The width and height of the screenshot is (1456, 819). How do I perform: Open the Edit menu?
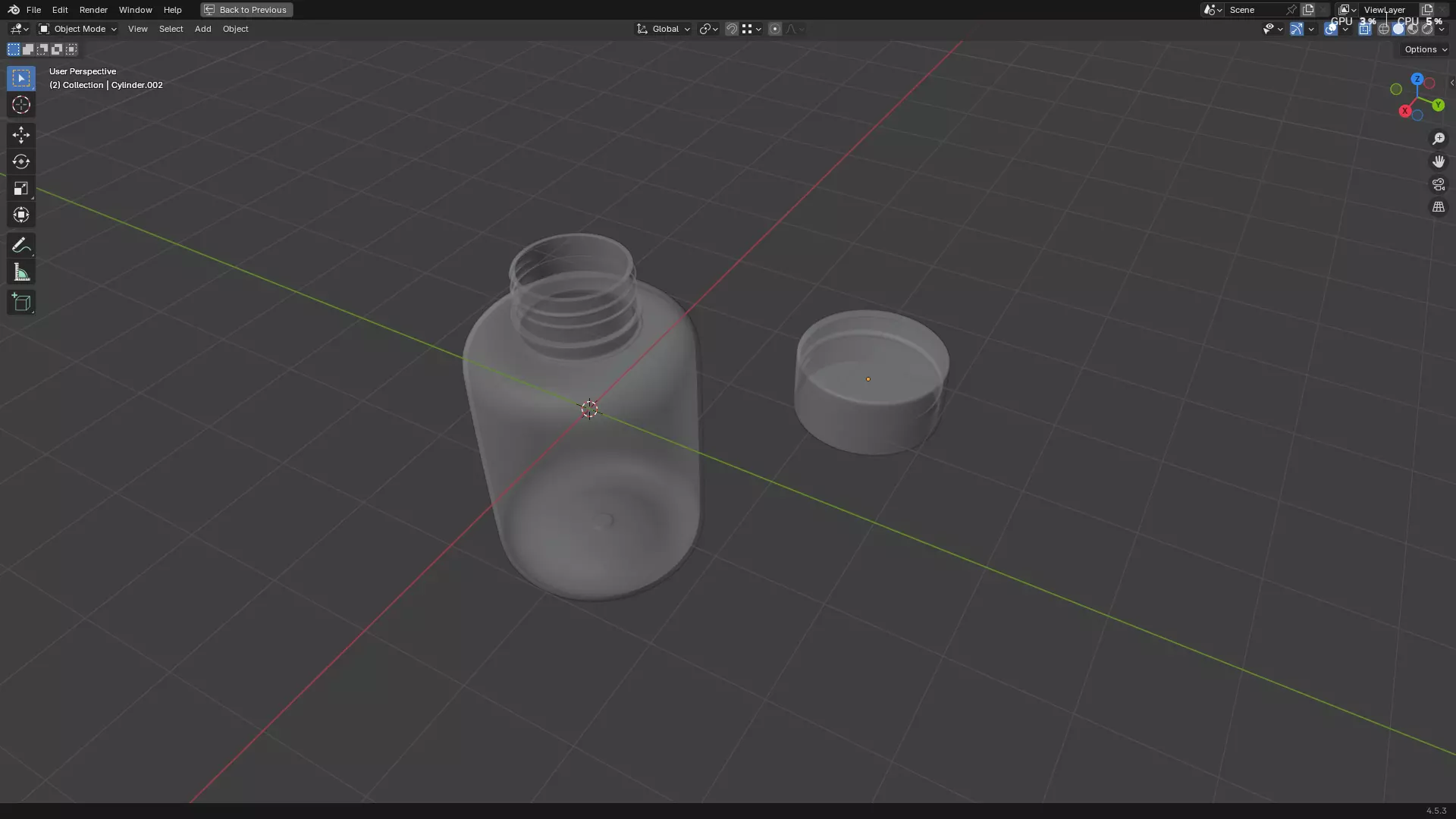click(x=60, y=10)
